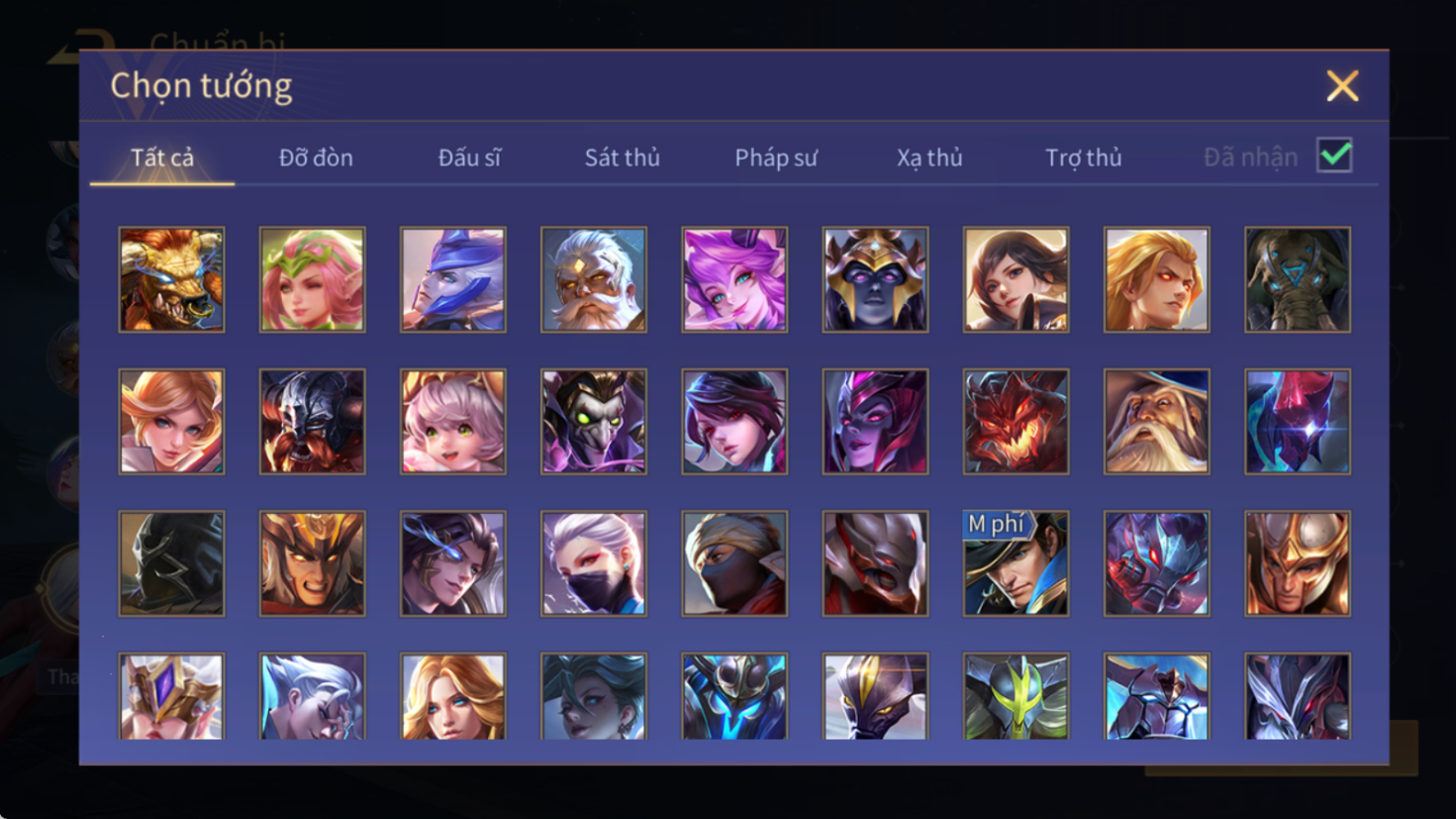Filter by the 'Sát thủ' tab
The image size is (1456, 819).
[x=622, y=157]
